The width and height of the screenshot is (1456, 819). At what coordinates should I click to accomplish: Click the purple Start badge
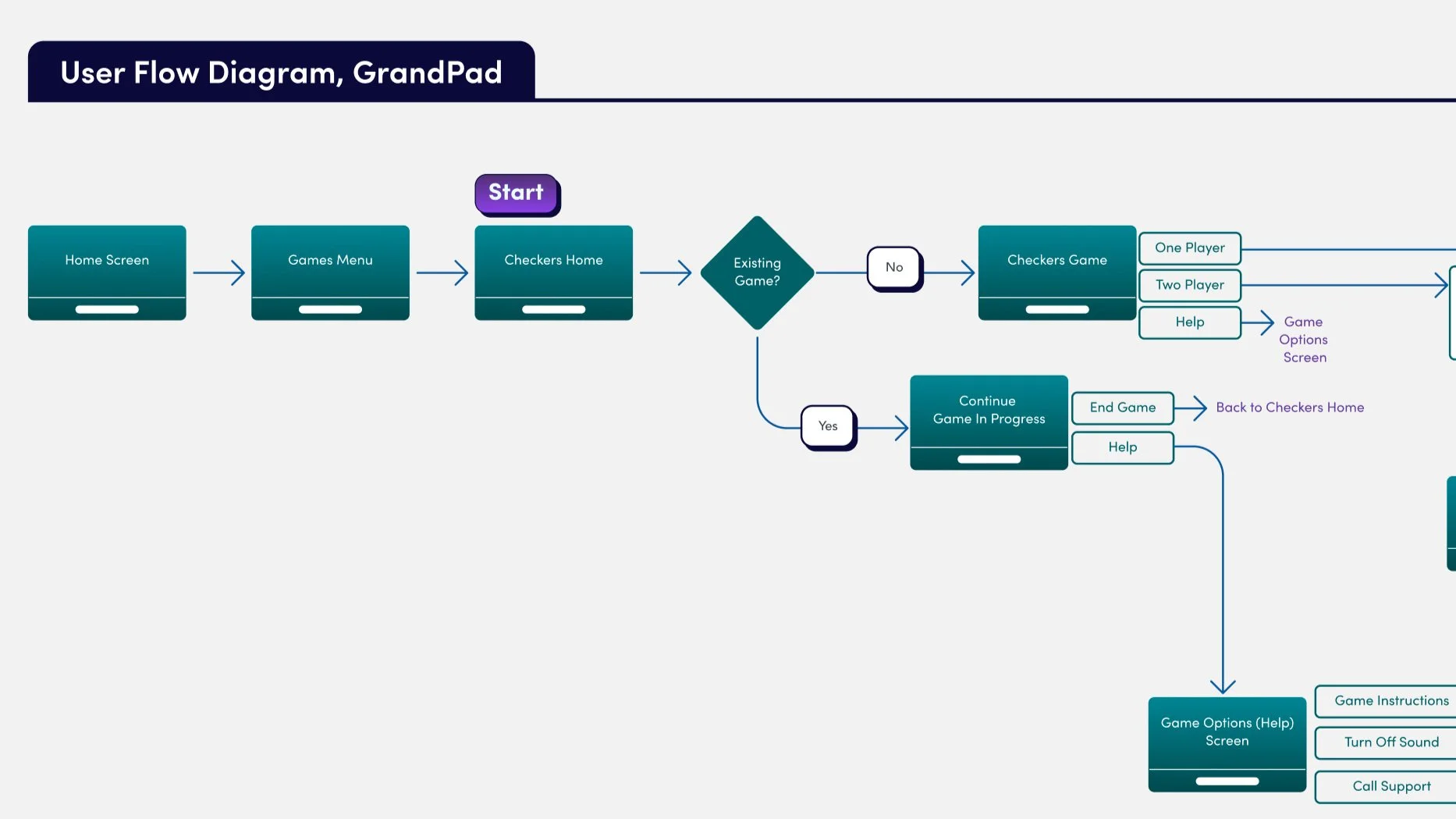517,194
